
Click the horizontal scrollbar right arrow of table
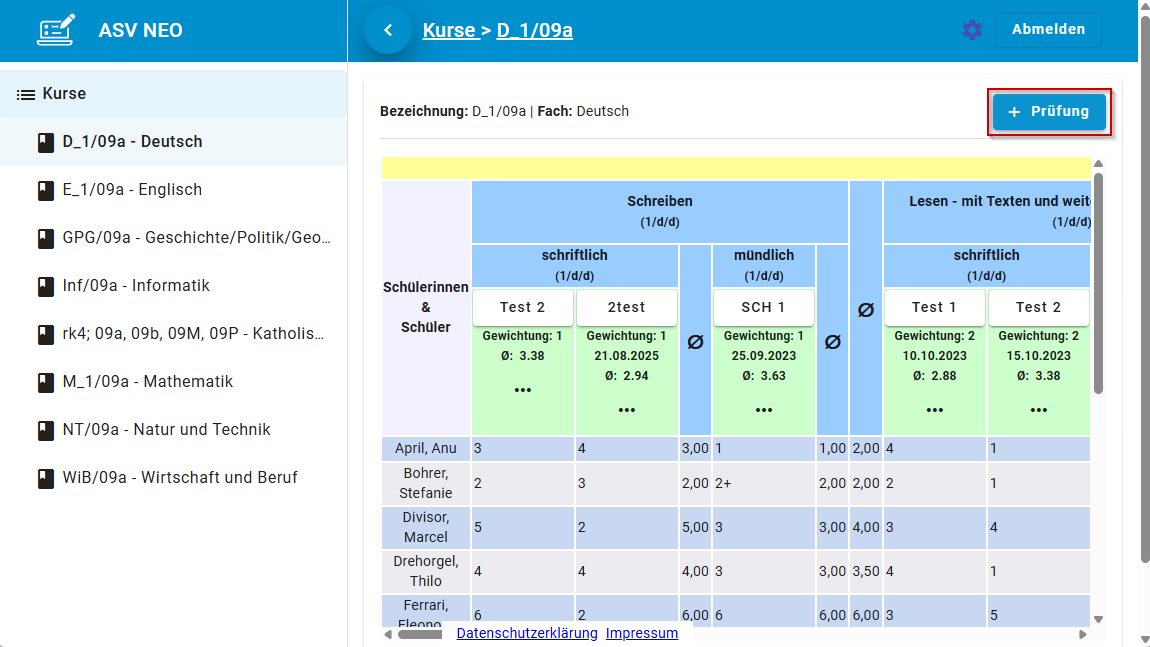(x=1082, y=634)
